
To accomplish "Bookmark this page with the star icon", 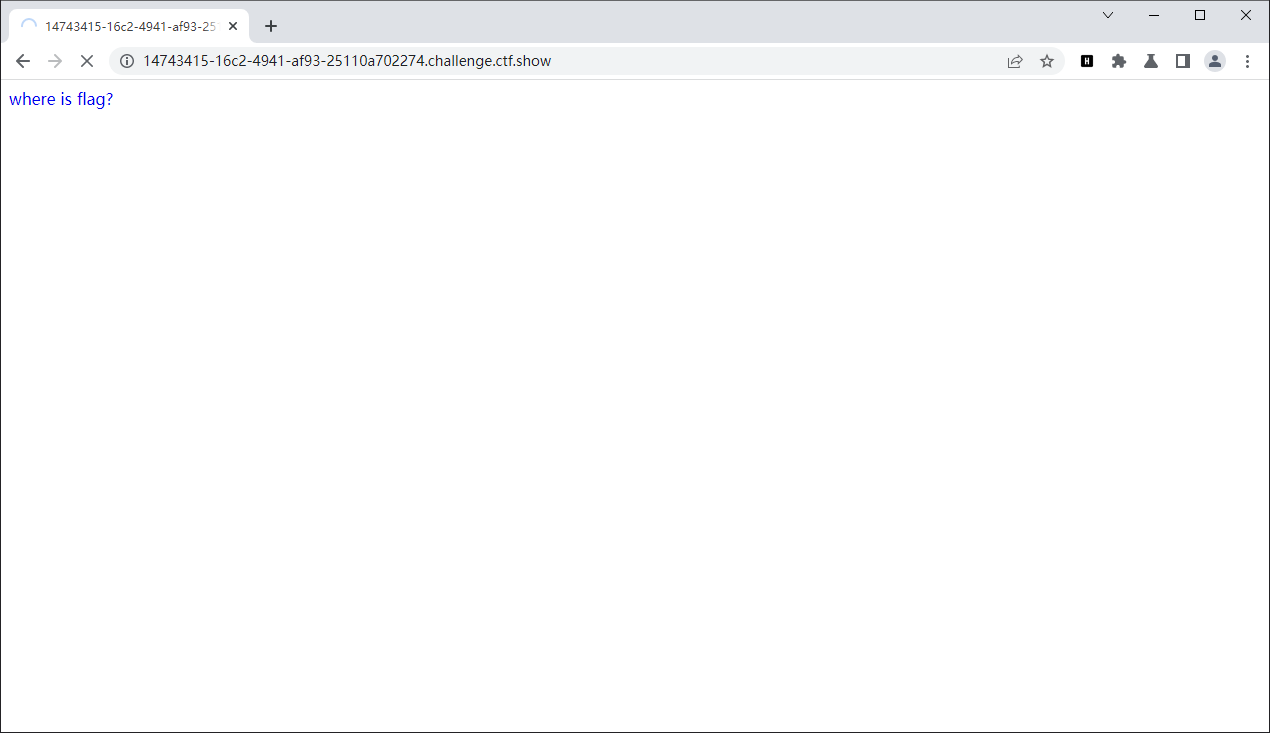I will (x=1047, y=61).
